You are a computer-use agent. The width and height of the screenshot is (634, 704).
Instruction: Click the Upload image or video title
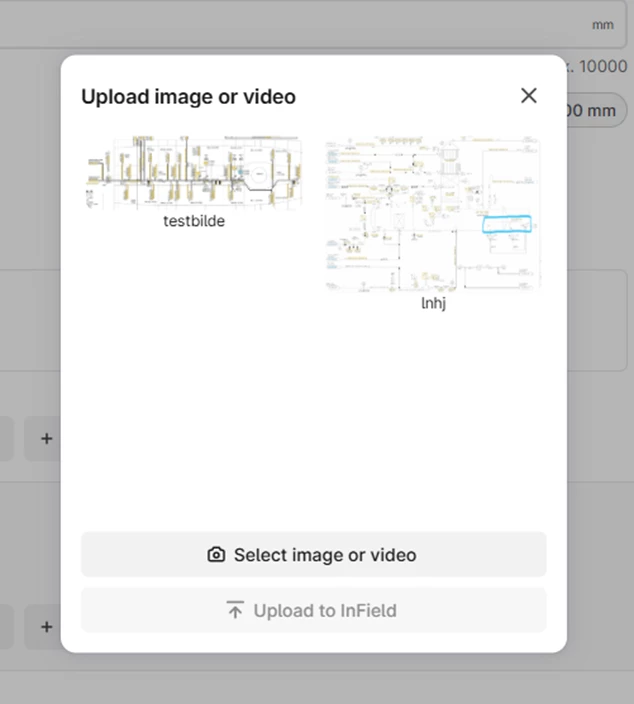pyautogui.click(x=188, y=97)
